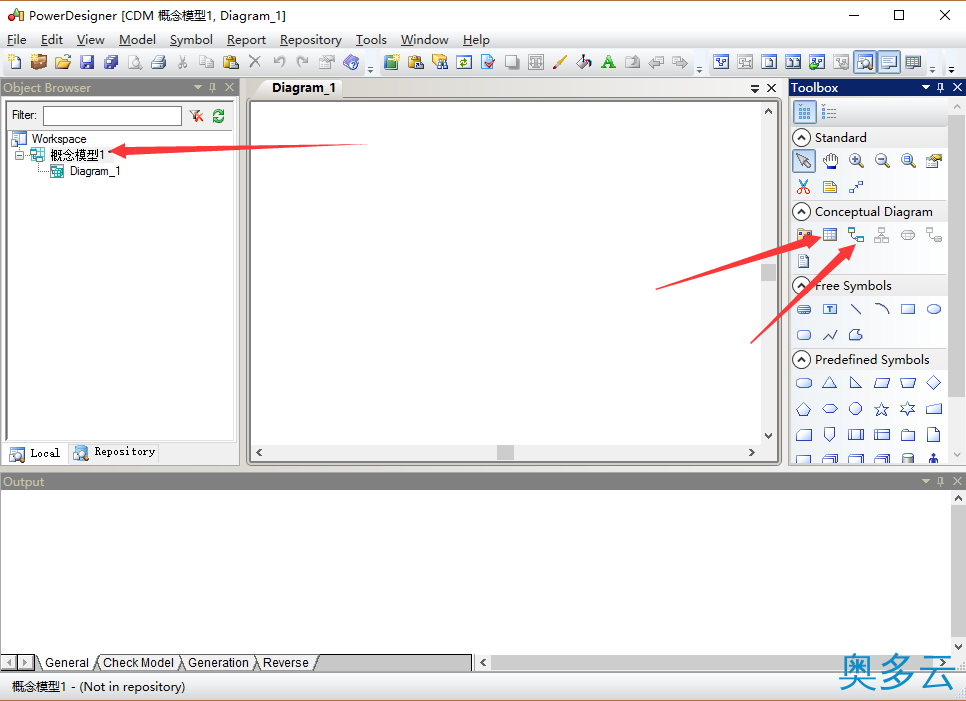Collapse the 概念模型1 tree node
This screenshot has width=966, height=701.
point(20,155)
